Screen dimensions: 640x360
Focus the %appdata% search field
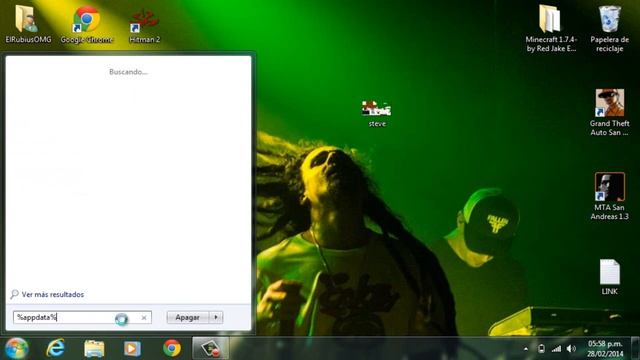(82, 317)
